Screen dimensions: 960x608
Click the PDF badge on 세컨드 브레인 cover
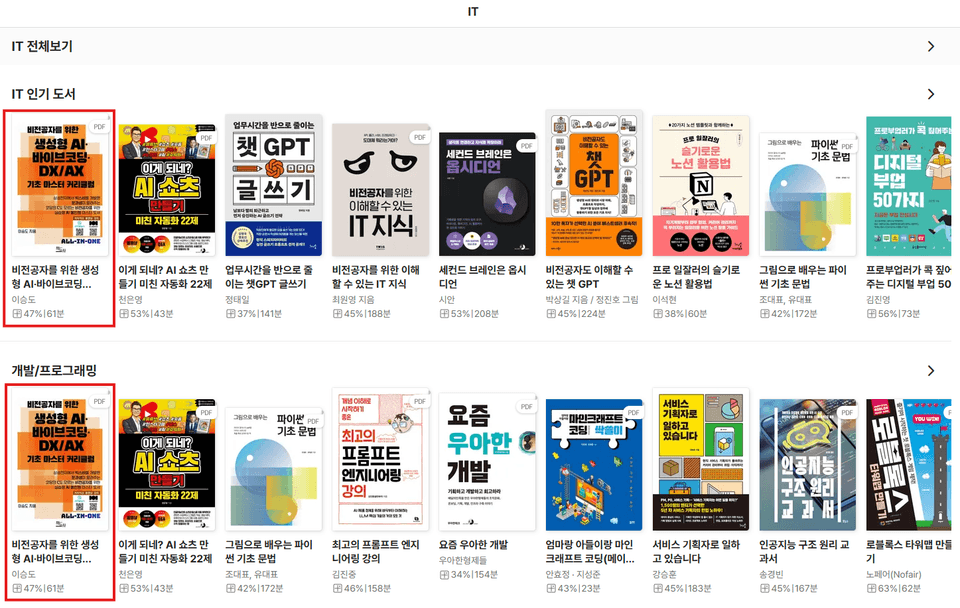pos(526,146)
